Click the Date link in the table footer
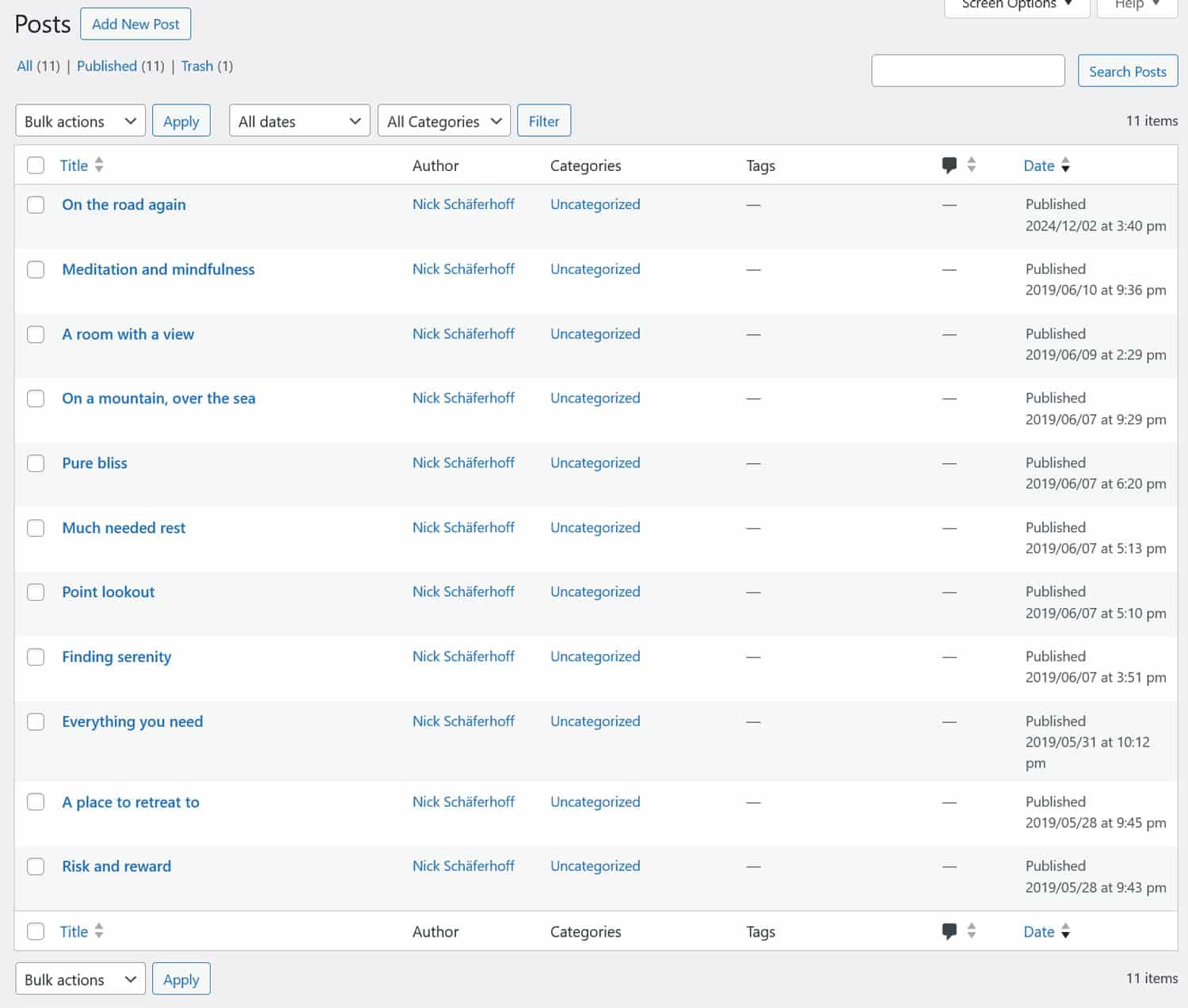The height and width of the screenshot is (1008, 1188). point(1038,931)
